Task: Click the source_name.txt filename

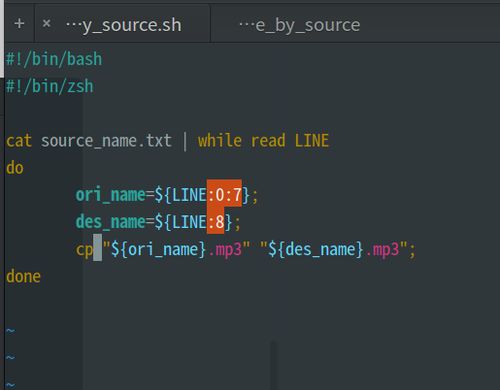Action: click(106, 141)
